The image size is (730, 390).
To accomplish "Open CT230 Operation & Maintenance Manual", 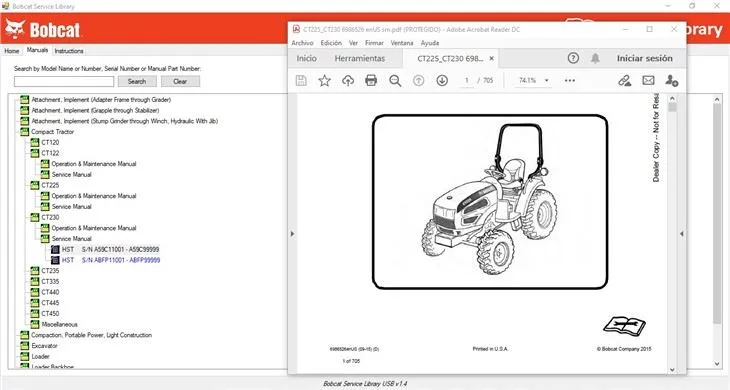I will click(x=94, y=228).
